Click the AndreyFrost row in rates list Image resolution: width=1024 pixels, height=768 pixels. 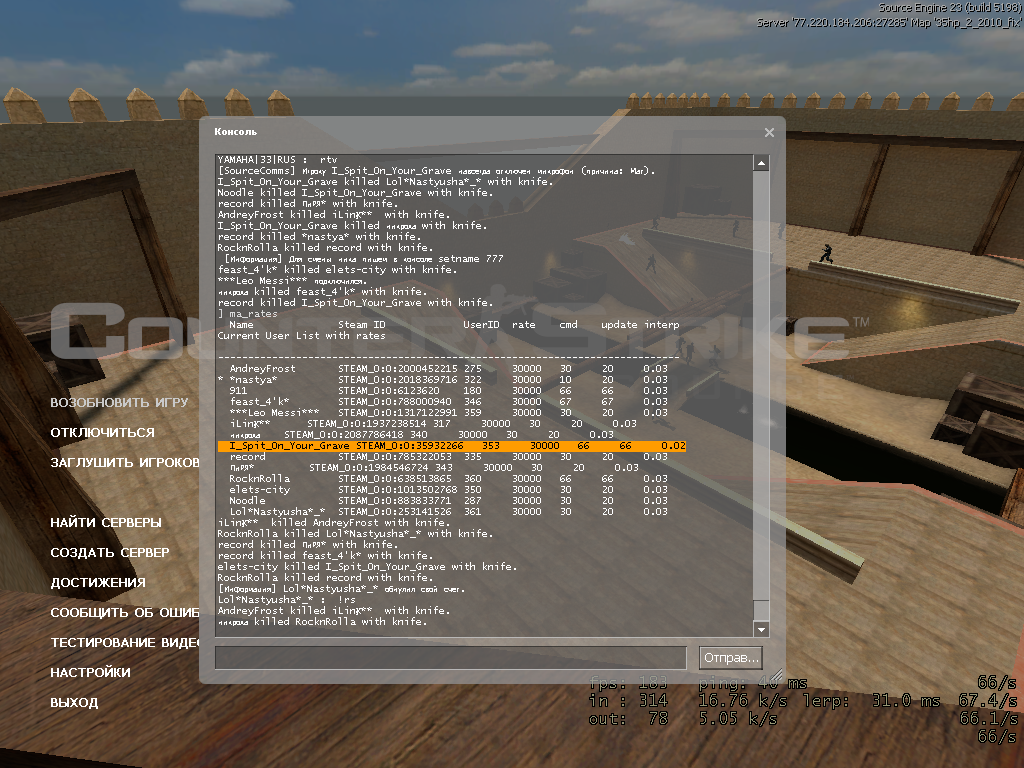(x=449, y=369)
